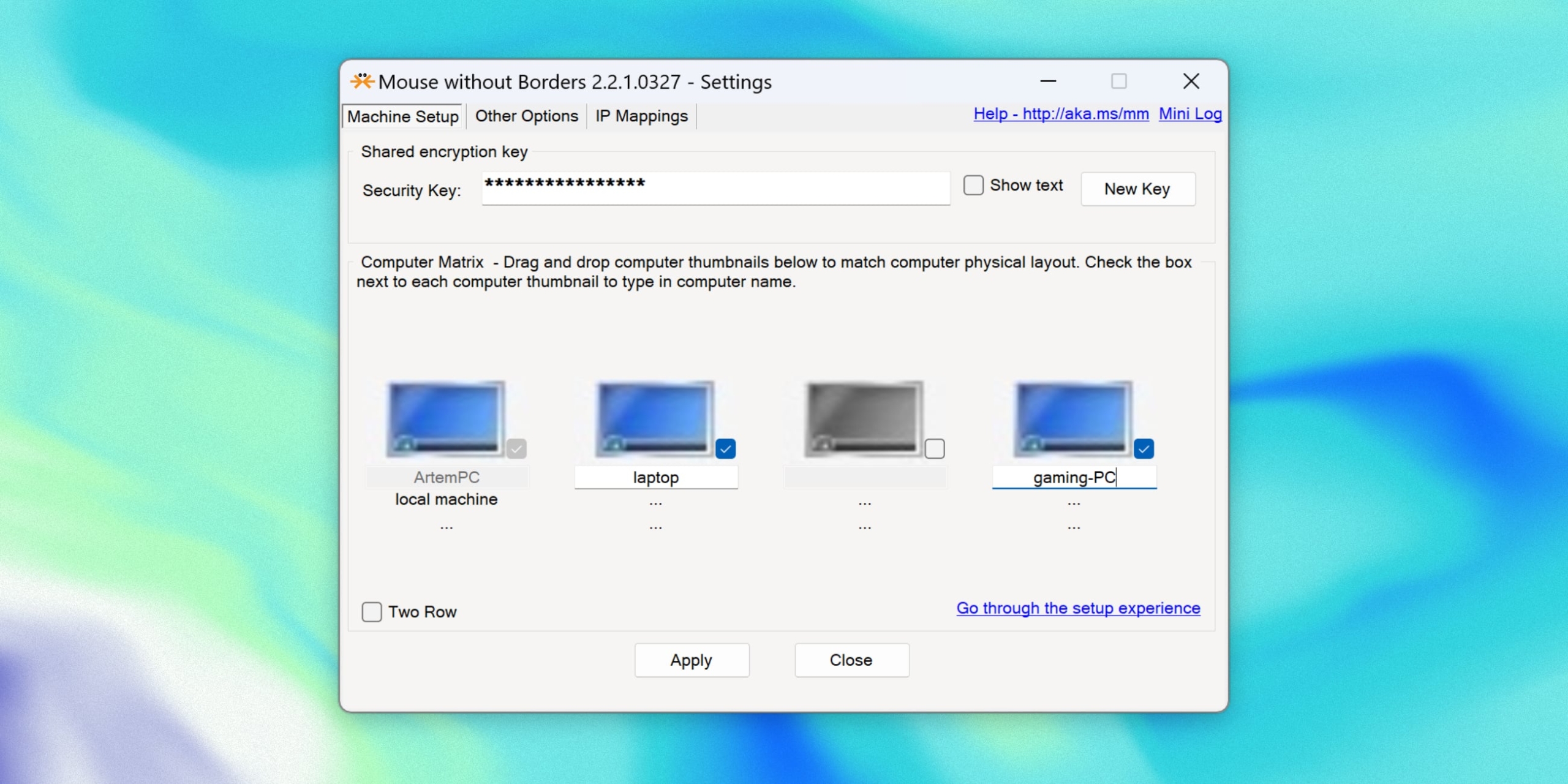Uncheck the gaming-PC machine checkbox
The width and height of the screenshot is (1568, 784).
[1144, 449]
